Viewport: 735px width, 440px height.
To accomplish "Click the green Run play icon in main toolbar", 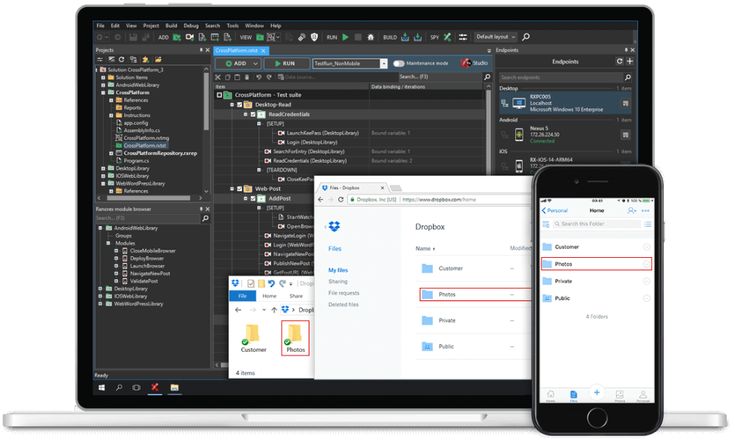I will pos(345,37).
